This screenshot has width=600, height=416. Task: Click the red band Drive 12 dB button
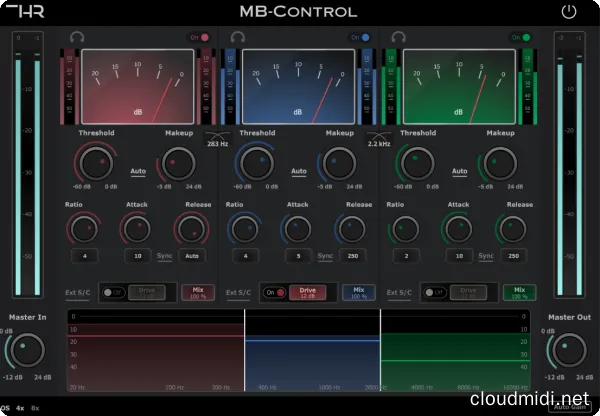[x=147, y=293]
